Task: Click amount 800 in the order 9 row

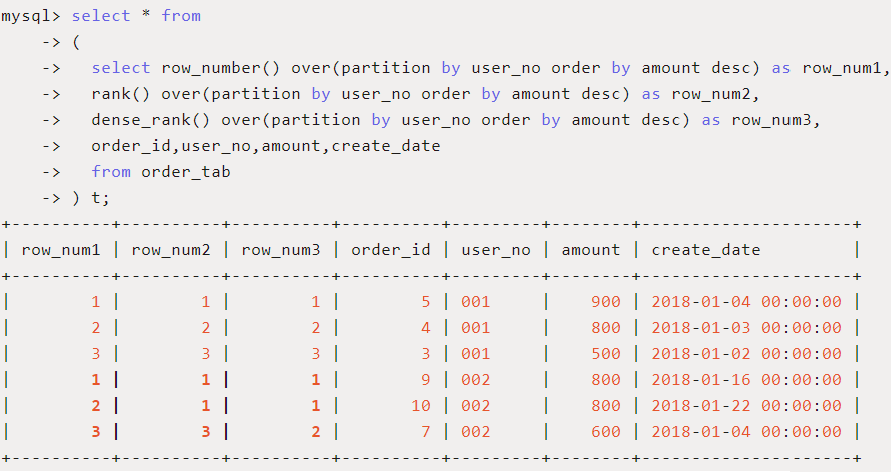Action: click(x=606, y=380)
